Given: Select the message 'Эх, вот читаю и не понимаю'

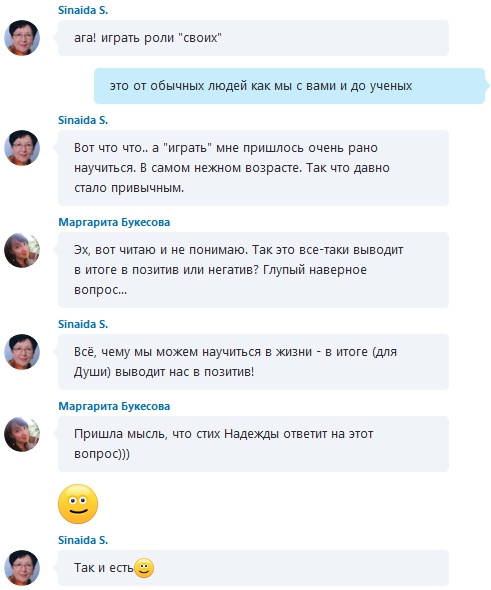Looking at the screenshot, I should (x=253, y=270).
